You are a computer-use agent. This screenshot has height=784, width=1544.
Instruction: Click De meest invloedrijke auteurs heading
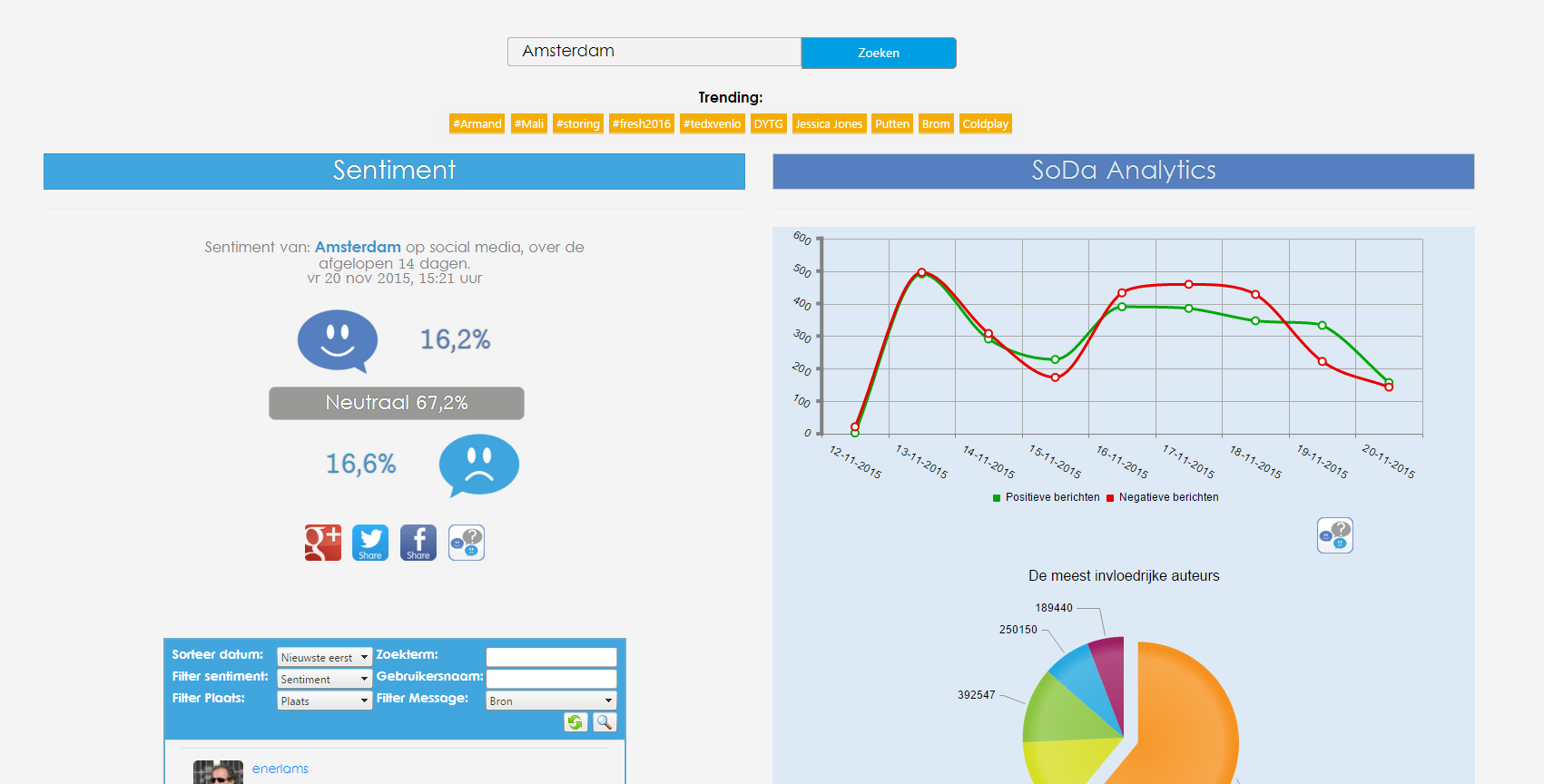tap(1124, 575)
